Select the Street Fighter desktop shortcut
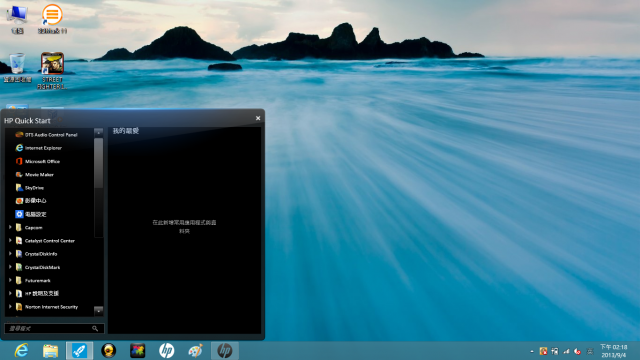640x360 pixels. point(52,71)
